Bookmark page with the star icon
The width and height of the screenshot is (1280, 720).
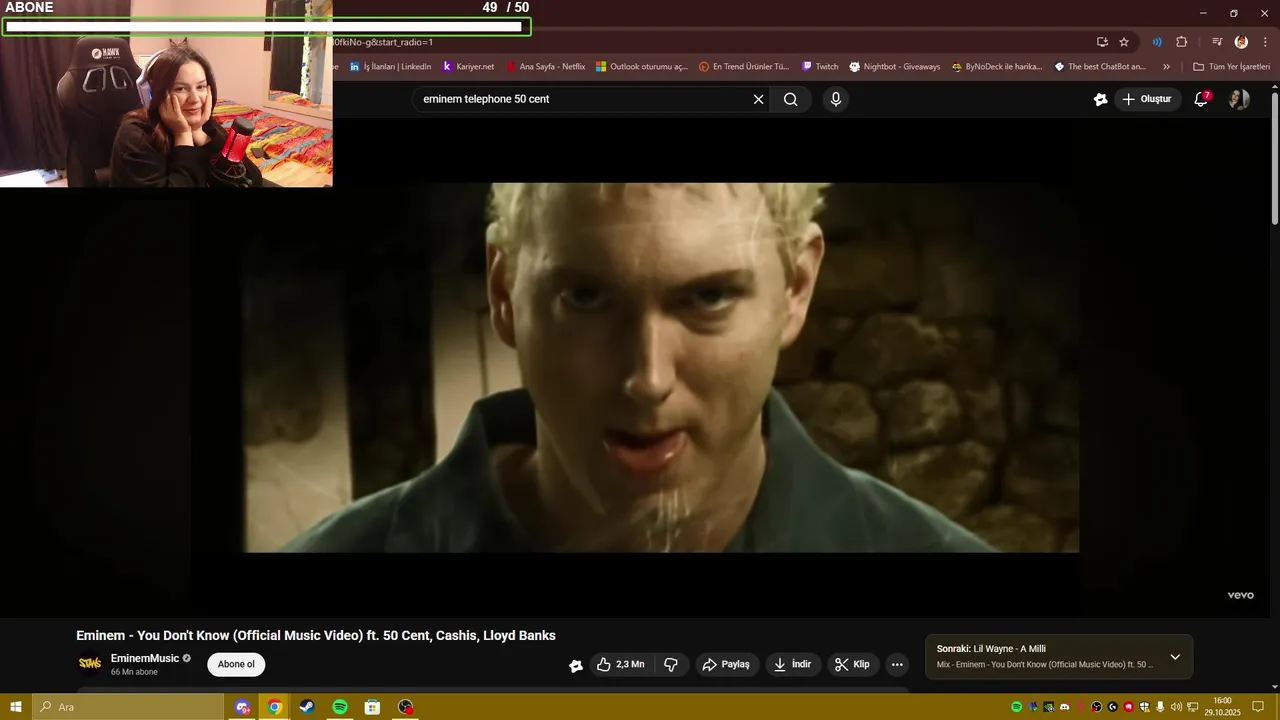click(1124, 42)
